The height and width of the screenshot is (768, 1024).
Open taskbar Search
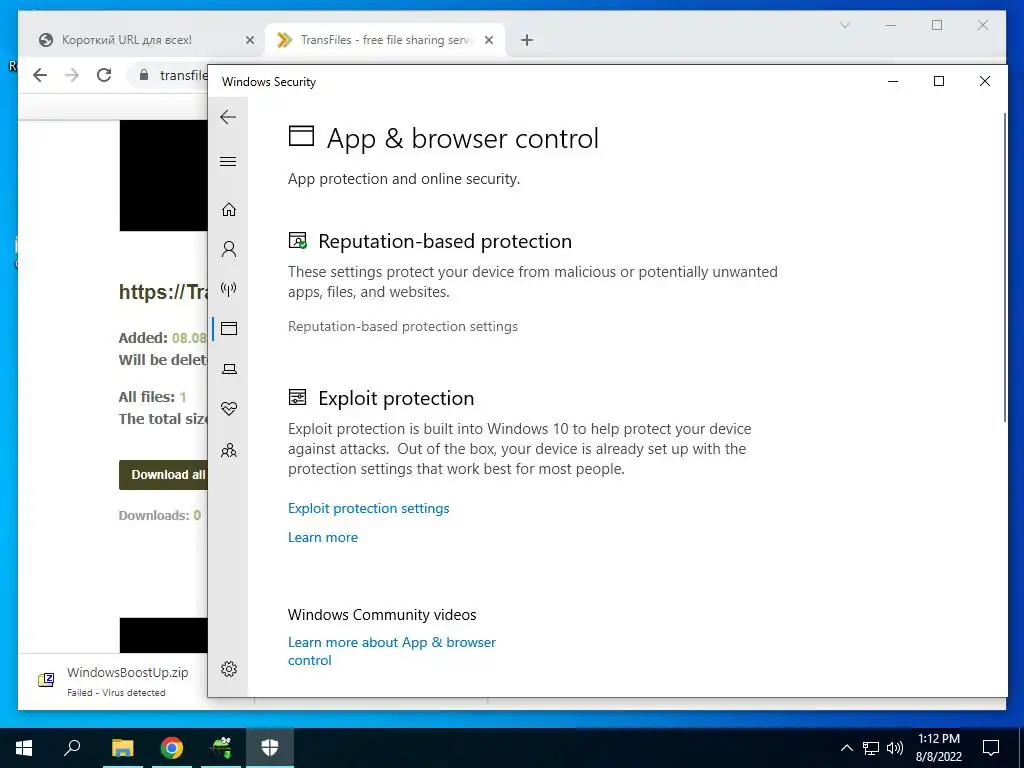[x=72, y=748]
